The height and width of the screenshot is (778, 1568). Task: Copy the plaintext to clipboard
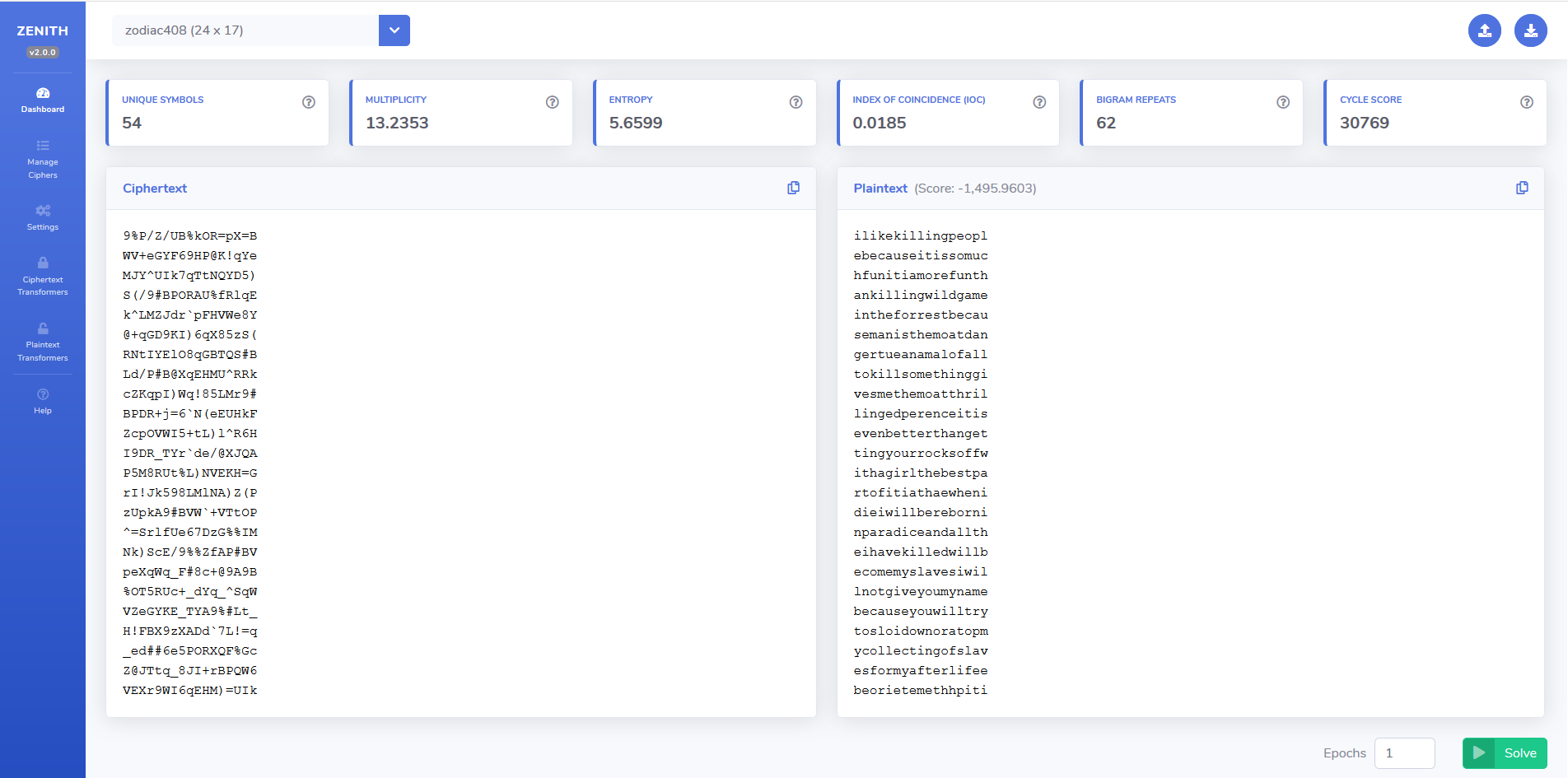(1522, 188)
